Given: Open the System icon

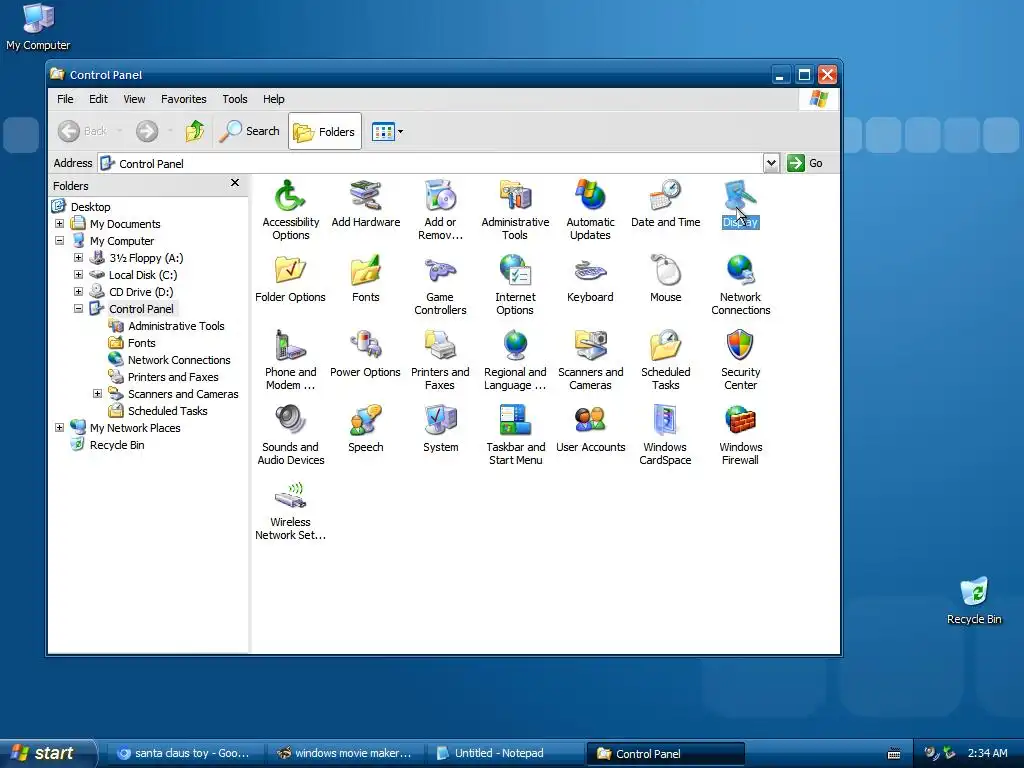Looking at the screenshot, I should pyautogui.click(x=440, y=429).
